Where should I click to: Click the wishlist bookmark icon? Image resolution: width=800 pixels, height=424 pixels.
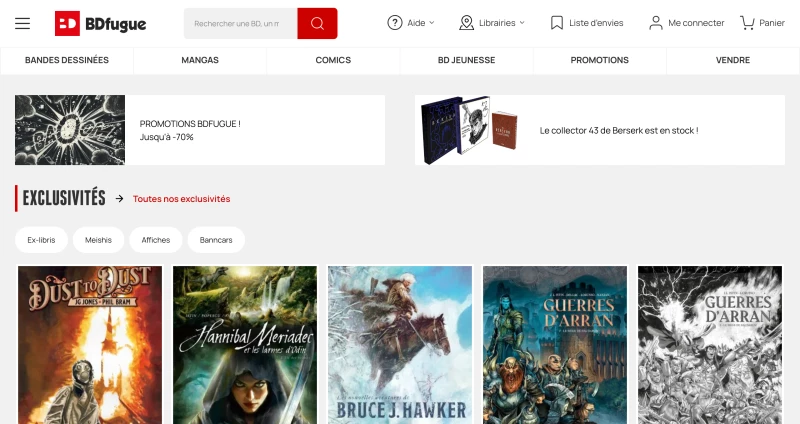coord(557,23)
